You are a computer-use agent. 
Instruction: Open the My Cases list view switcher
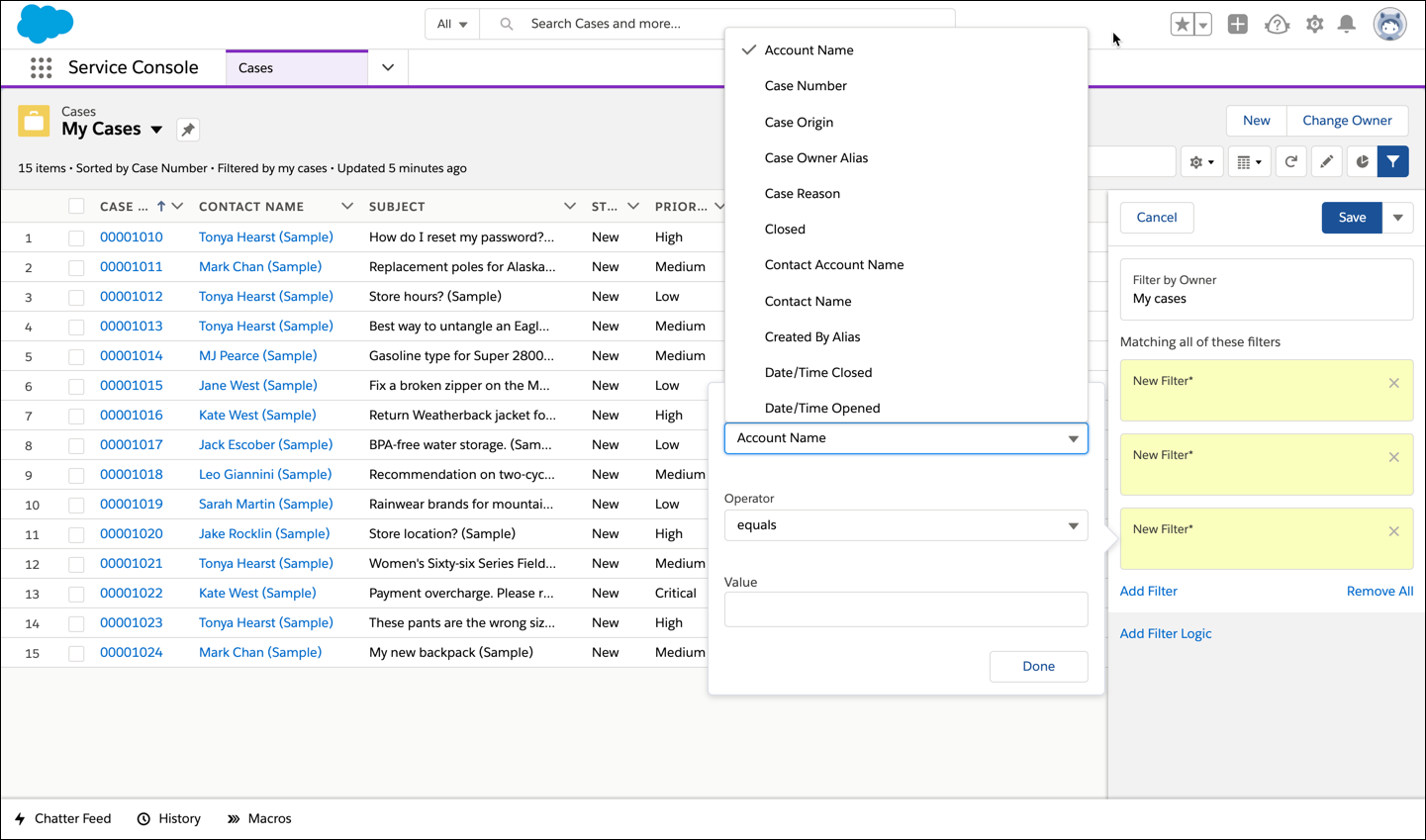pos(156,130)
